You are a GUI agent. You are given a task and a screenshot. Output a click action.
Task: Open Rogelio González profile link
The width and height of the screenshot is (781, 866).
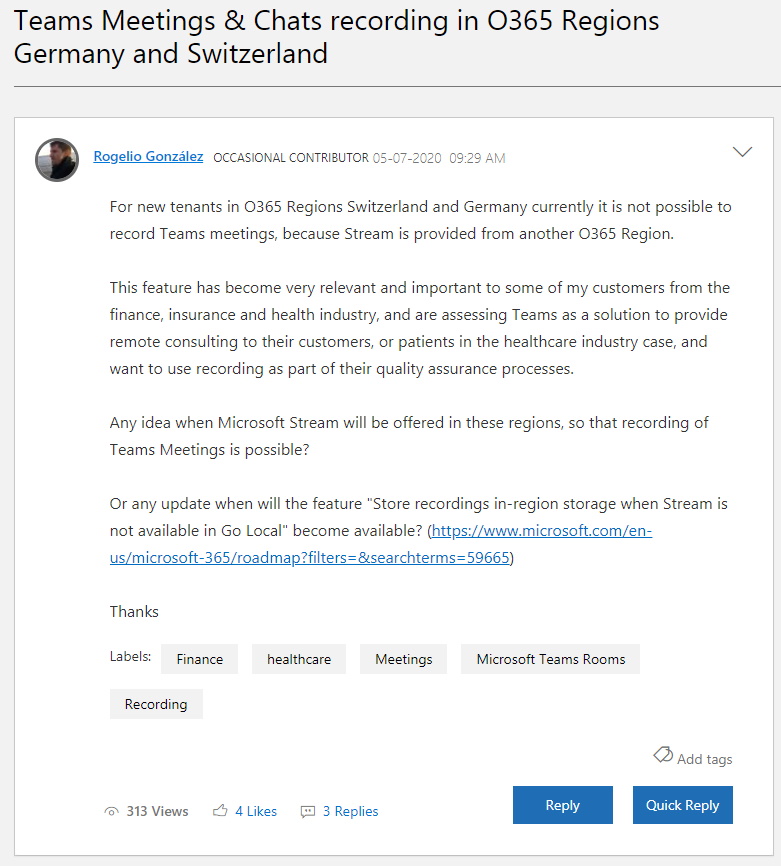[148, 157]
